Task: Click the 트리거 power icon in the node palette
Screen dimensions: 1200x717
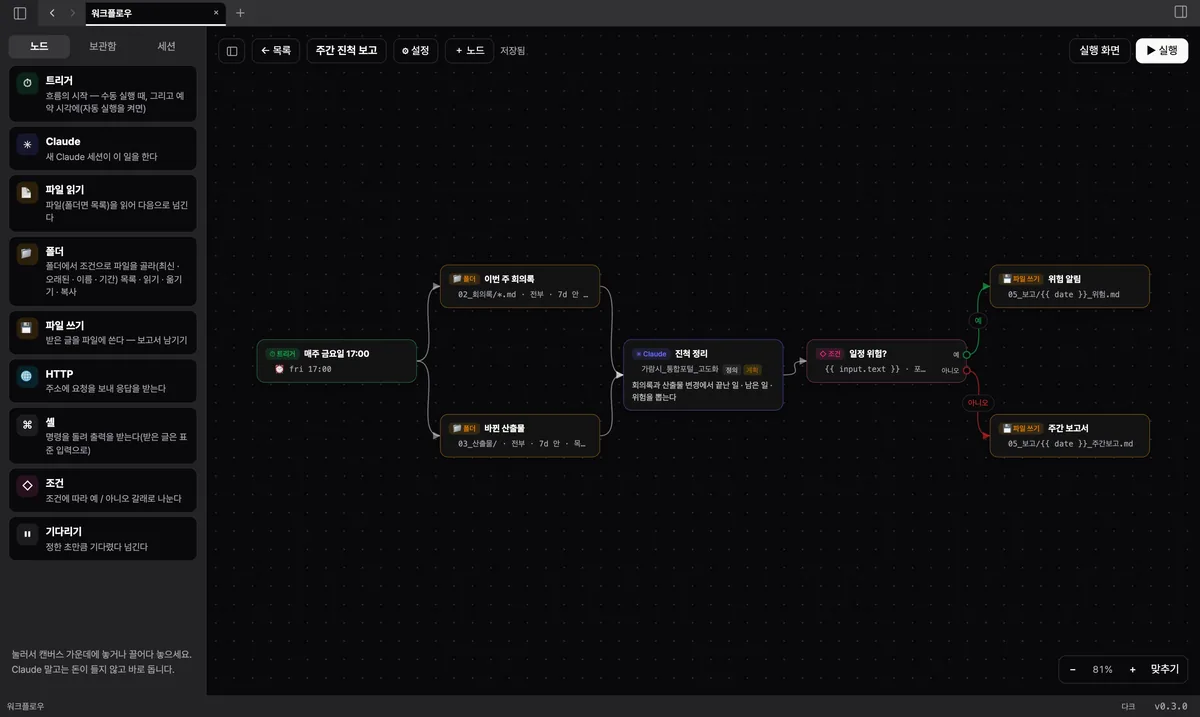Action: point(27,84)
